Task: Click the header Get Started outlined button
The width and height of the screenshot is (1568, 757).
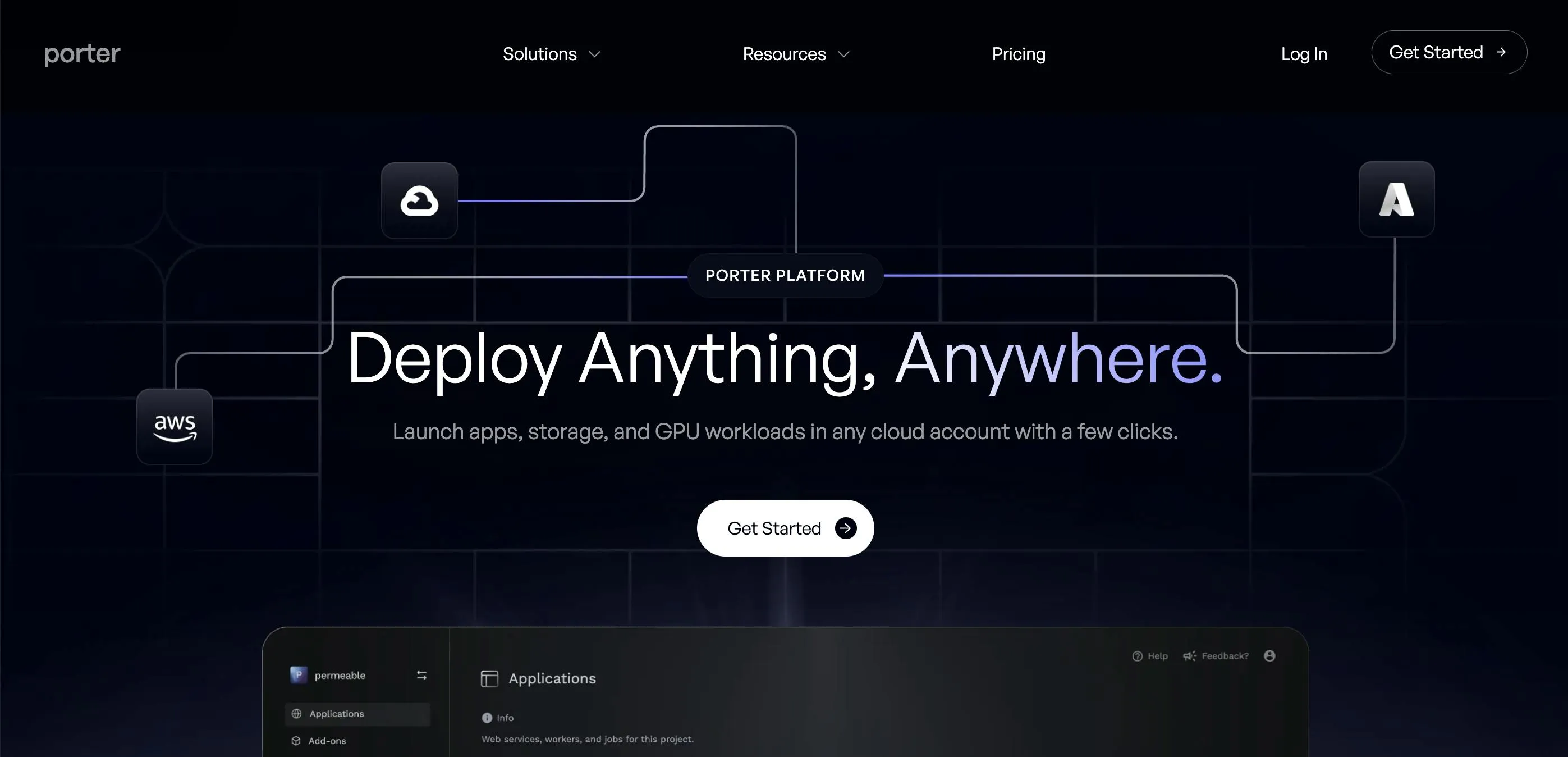Action: pos(1448,52)
